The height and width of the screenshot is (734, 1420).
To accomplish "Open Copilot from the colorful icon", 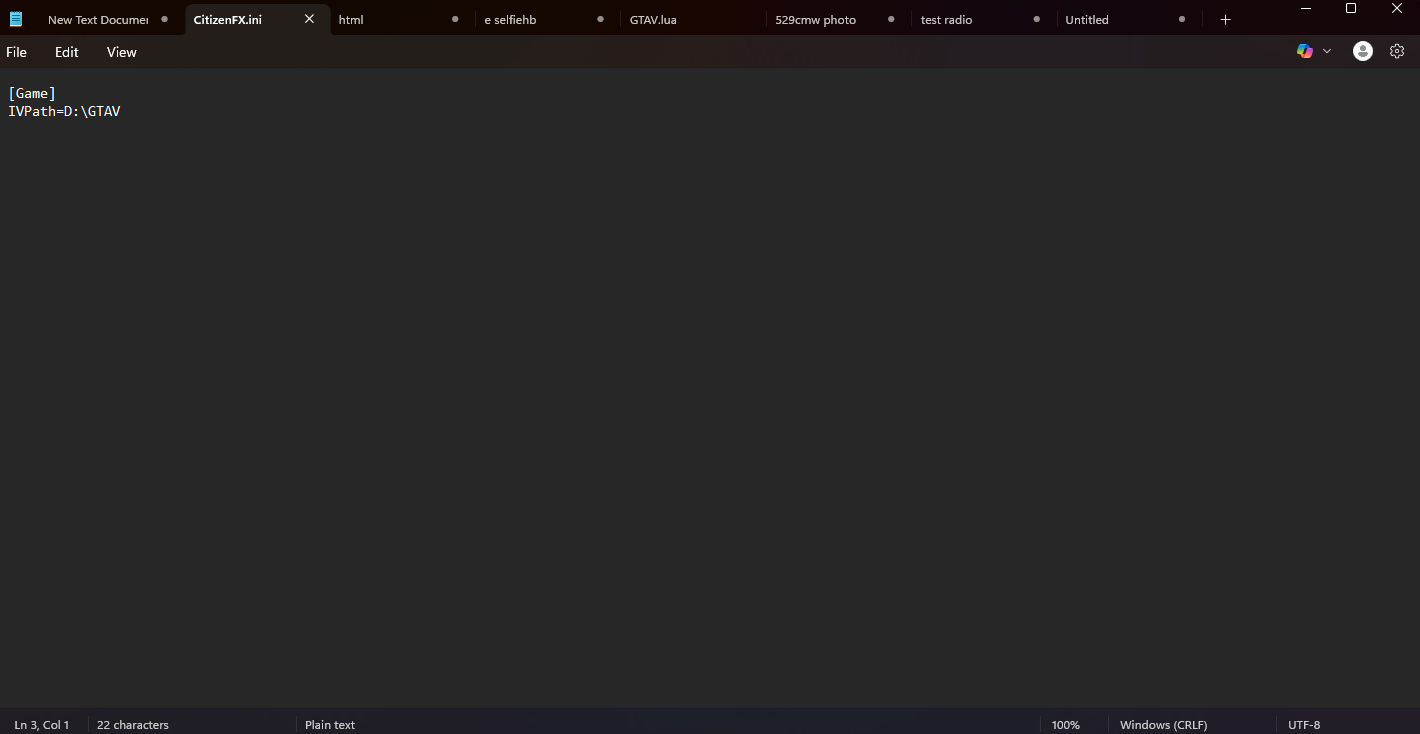I will pos(1304,51).
